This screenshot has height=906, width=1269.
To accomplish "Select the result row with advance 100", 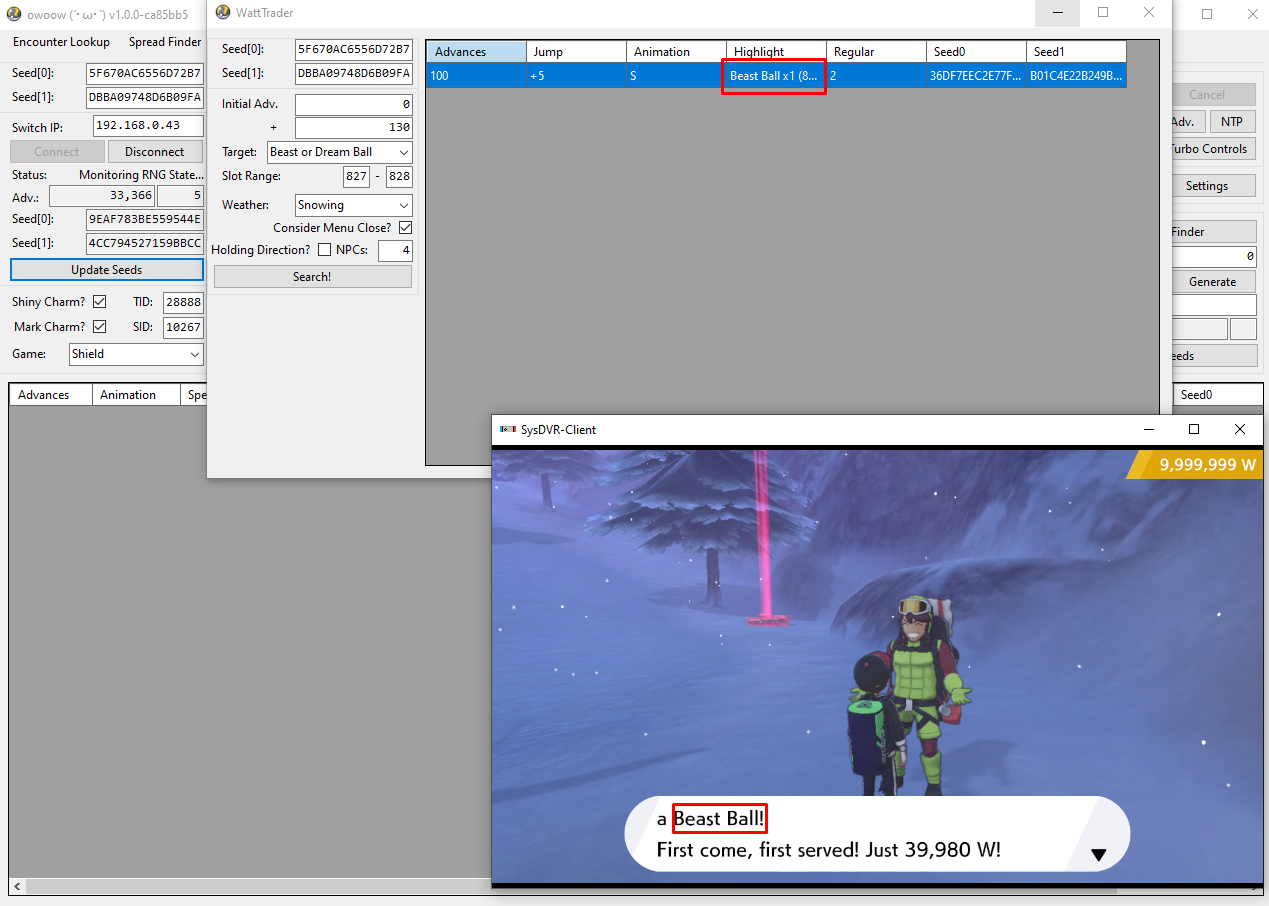I will pos(776,75).
